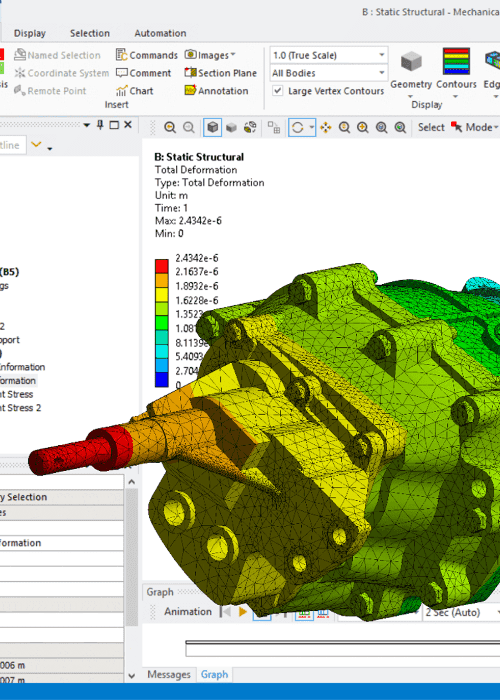Select shaded exterior and edges cube
This screenshot has height=700, width=500.
pos(212,128)
